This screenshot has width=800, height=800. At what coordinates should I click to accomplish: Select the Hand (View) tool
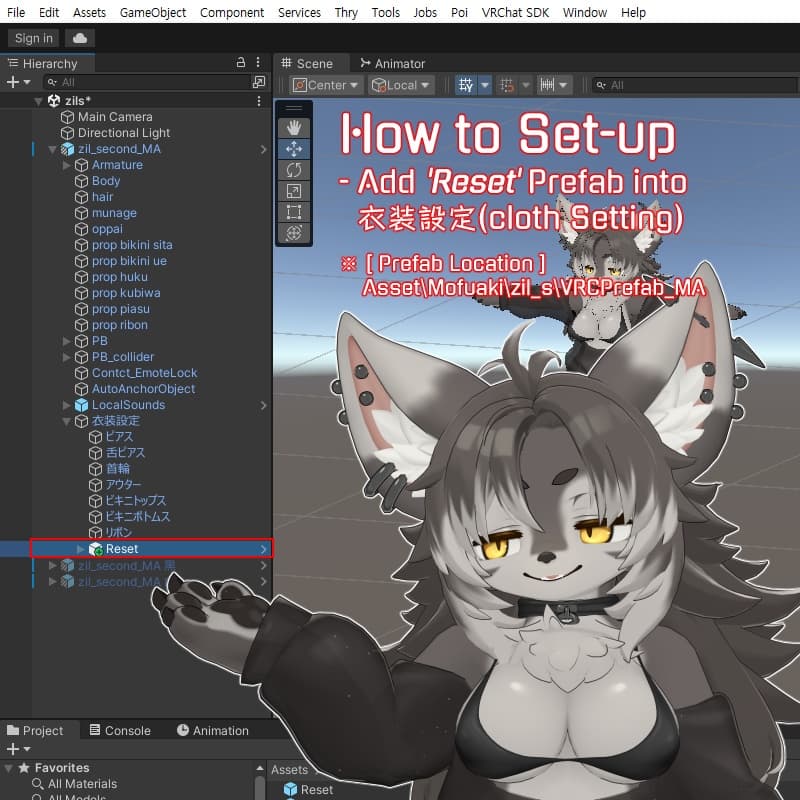tap(294, 127)
